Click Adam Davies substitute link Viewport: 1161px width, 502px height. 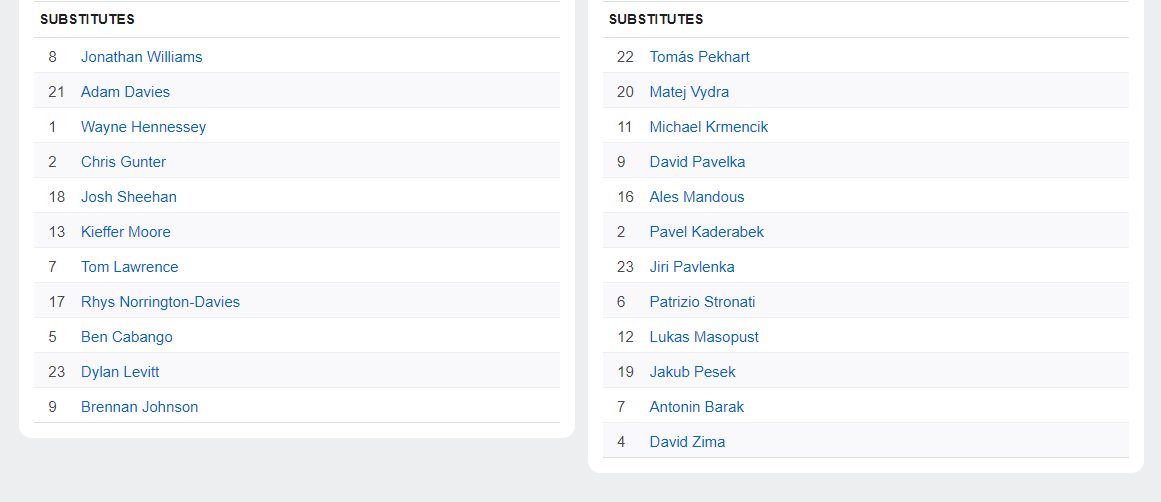click(125, 92)
